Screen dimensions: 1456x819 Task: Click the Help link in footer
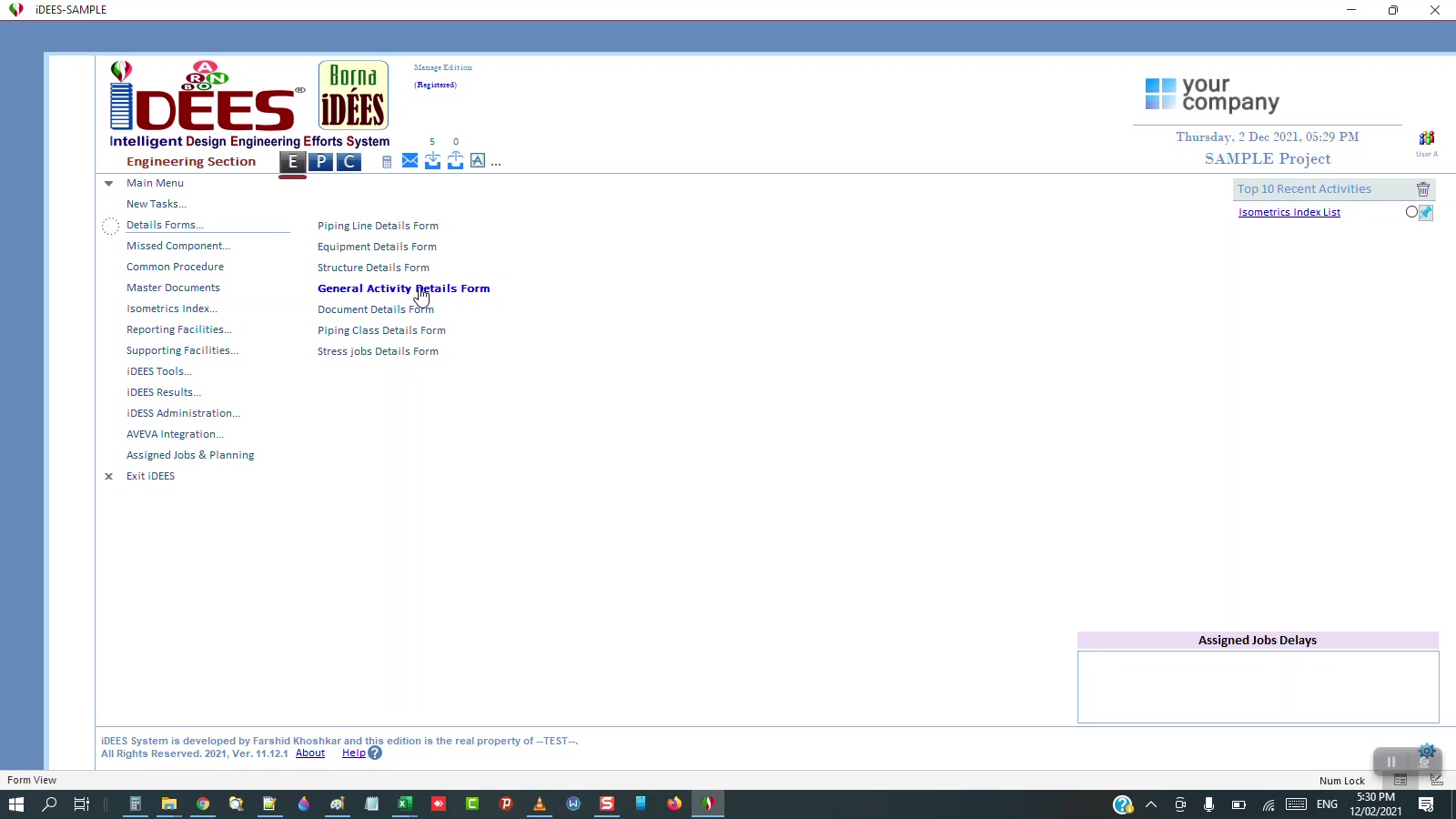click(353, 753)
